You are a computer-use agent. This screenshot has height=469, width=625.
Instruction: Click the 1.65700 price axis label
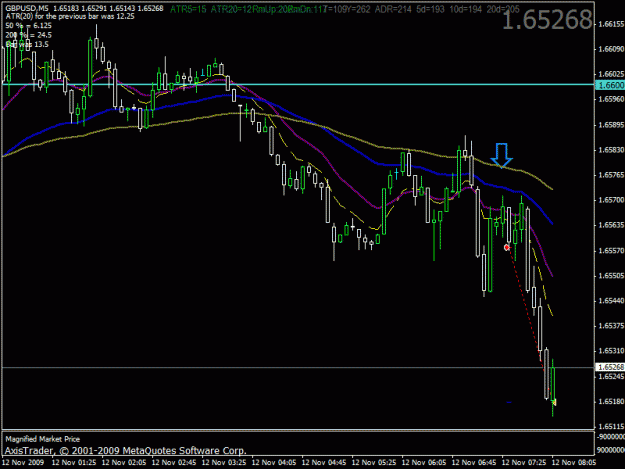(x=611, y=200)
